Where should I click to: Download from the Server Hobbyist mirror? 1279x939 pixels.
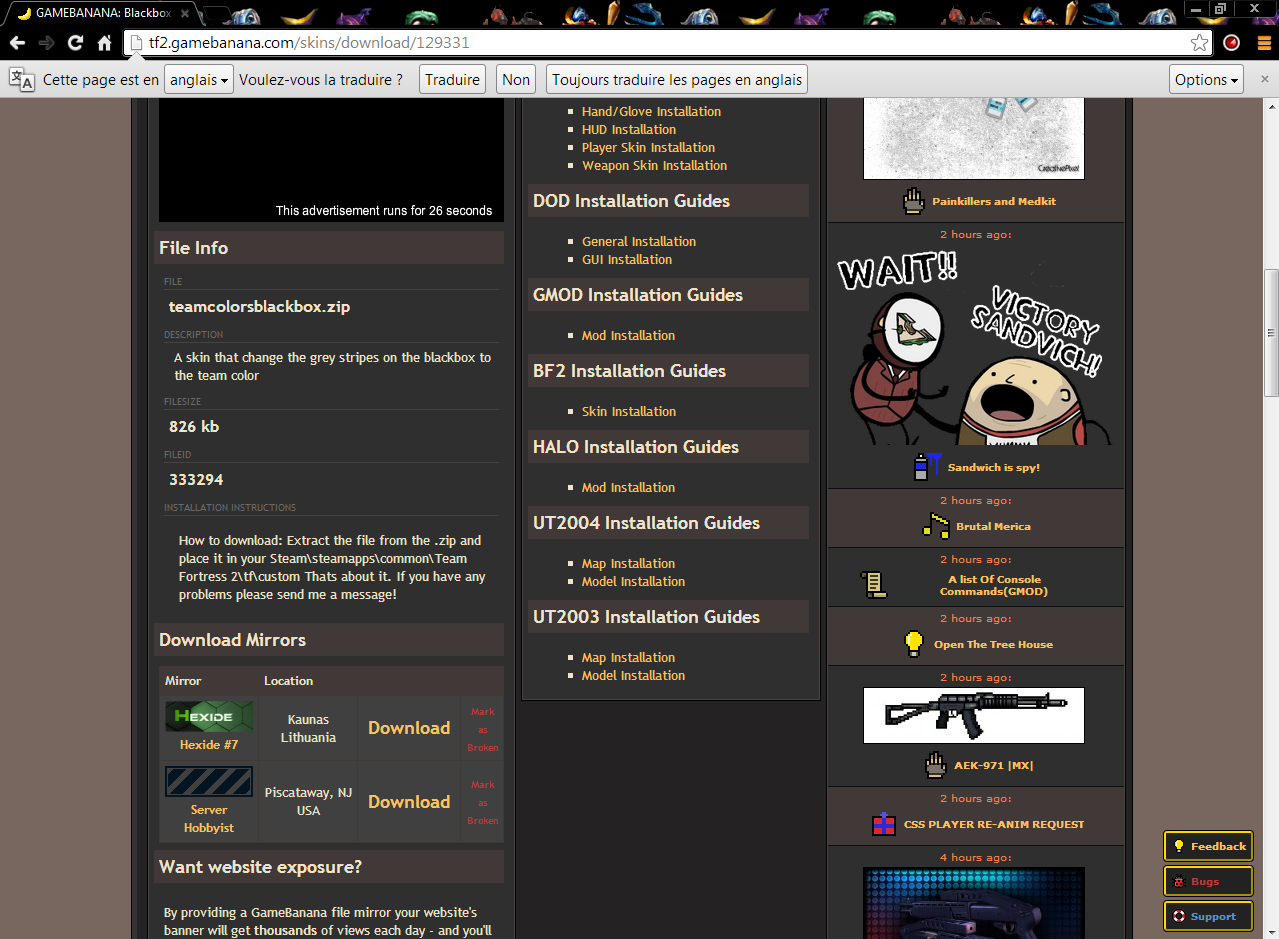pyautogui.click(x=409, y=802)
